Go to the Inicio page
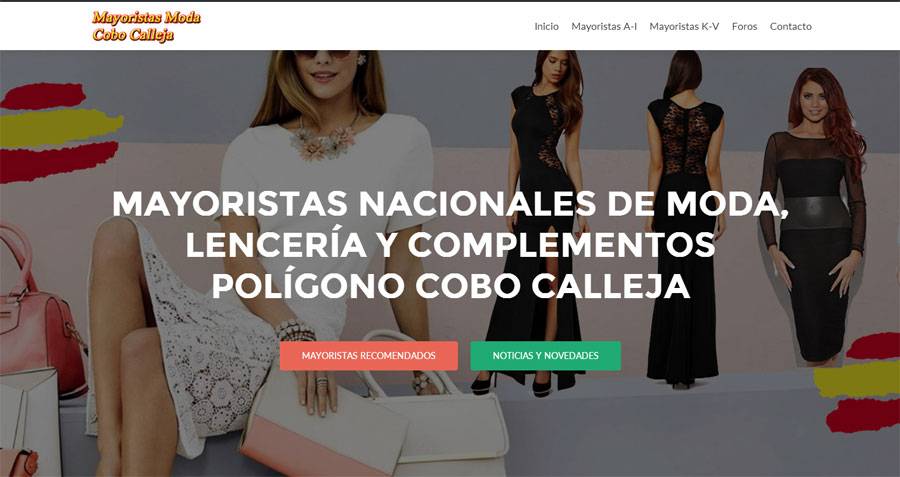 [546, 26]
